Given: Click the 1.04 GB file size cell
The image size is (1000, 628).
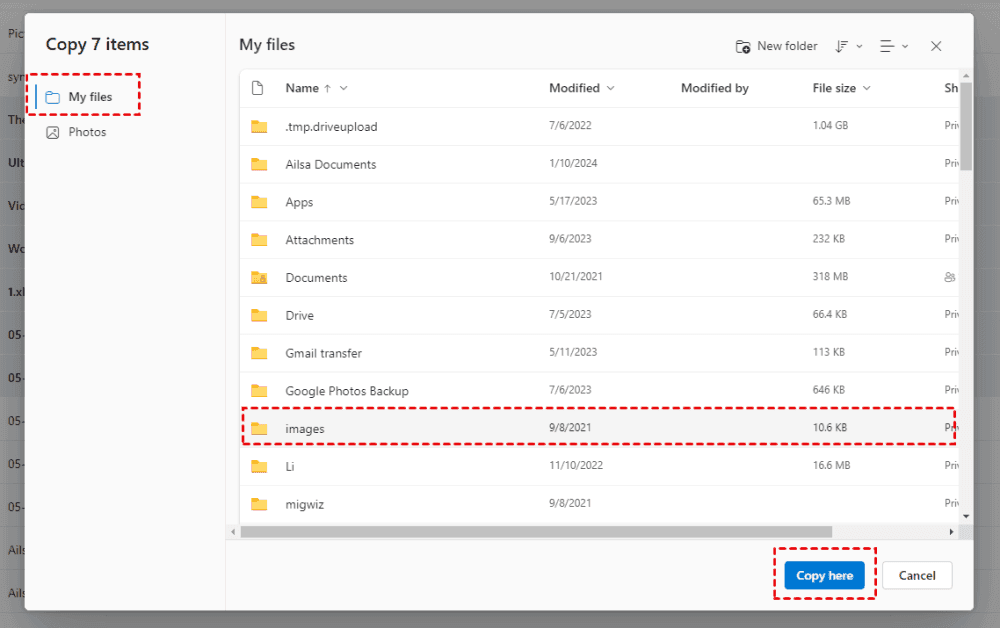Looking at the screenshot, I should pos(830,125).
